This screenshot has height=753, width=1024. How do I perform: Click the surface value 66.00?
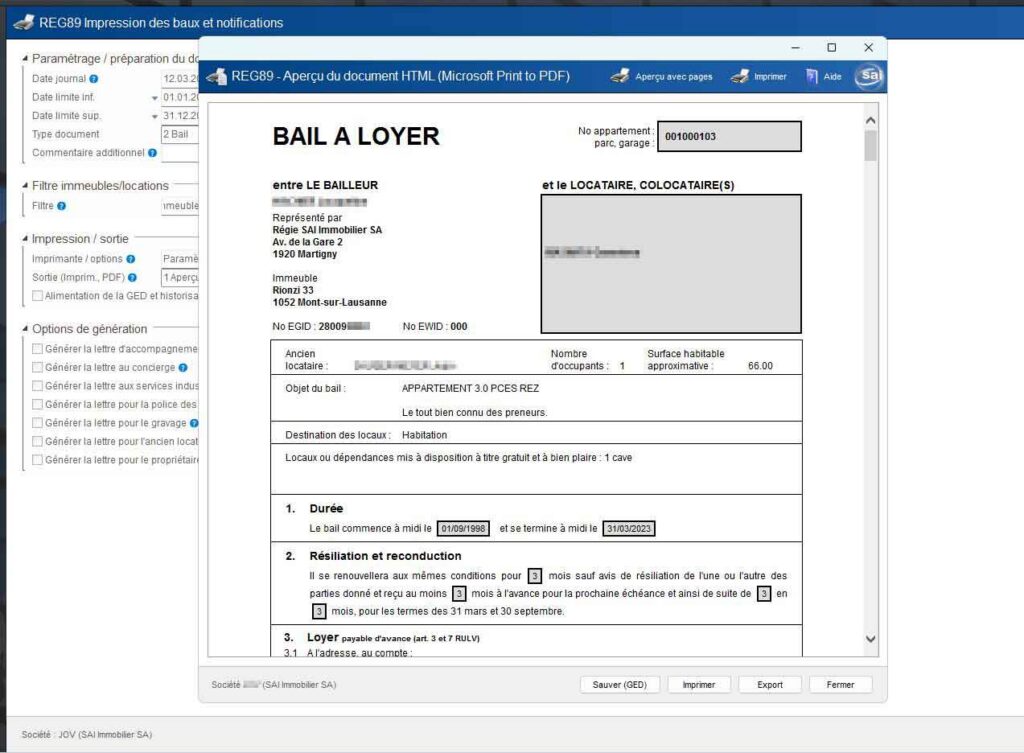[x=760, y=366]
